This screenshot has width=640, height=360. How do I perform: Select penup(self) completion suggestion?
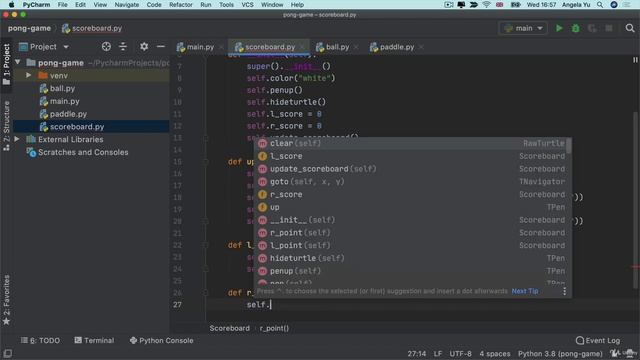412,271
